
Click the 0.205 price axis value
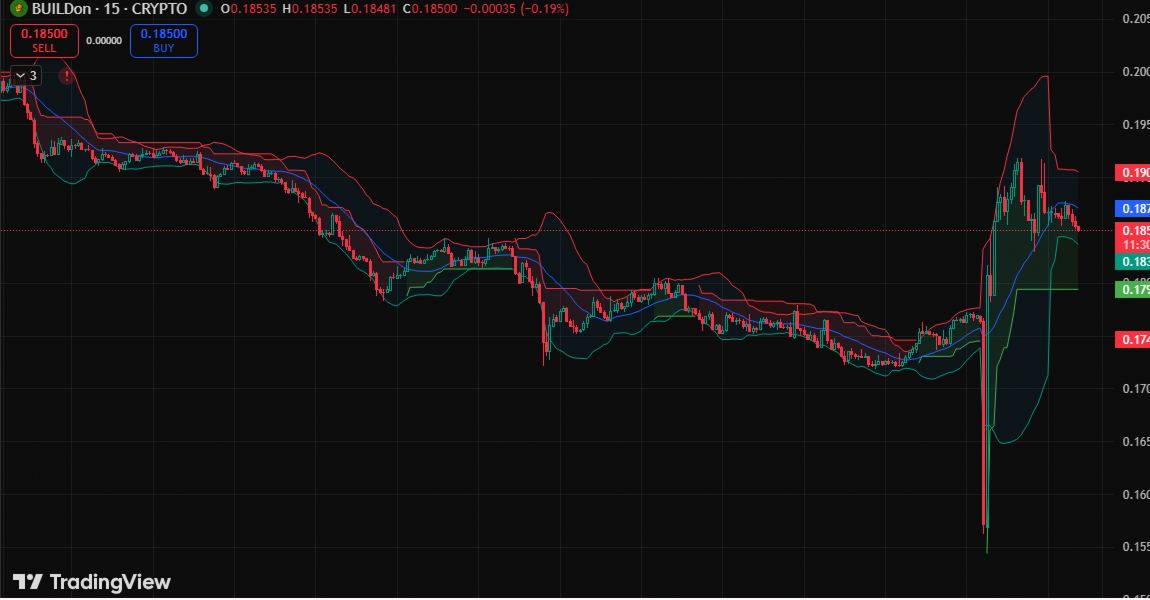(x=1135, y=19)
